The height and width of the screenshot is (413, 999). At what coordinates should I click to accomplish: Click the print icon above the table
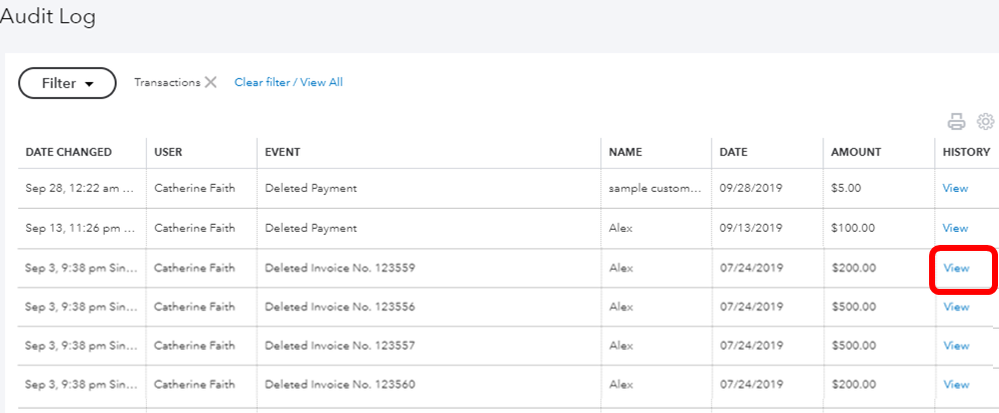pyautogui.click(x=956, y=122)
